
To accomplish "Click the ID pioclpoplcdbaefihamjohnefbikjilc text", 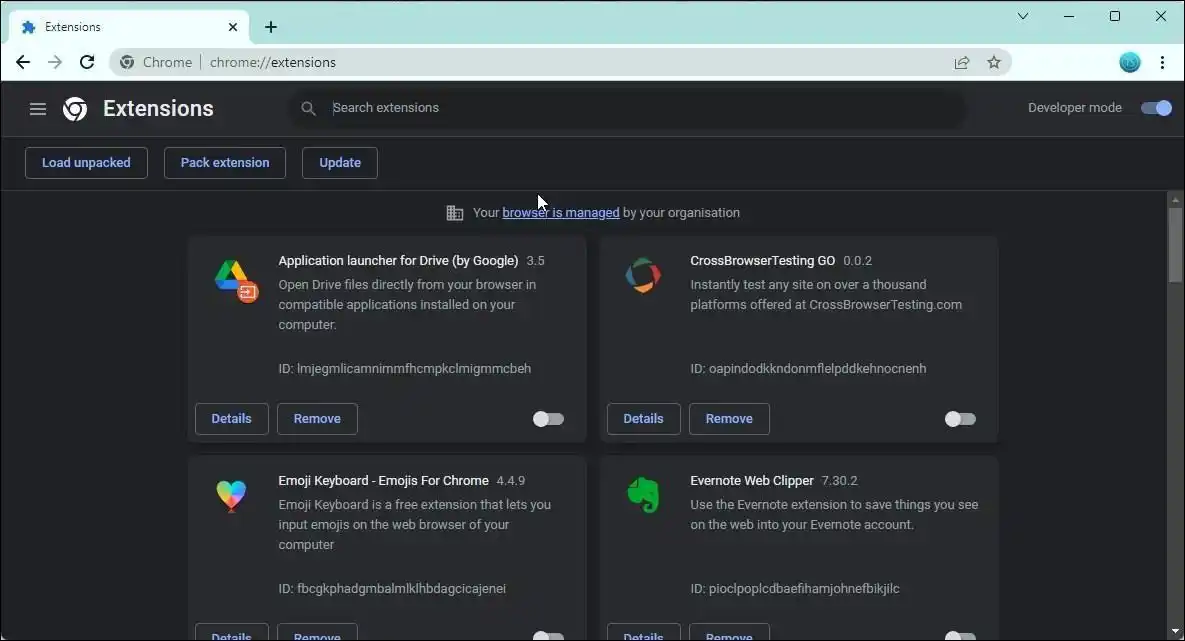I will [x=794, y=589].
